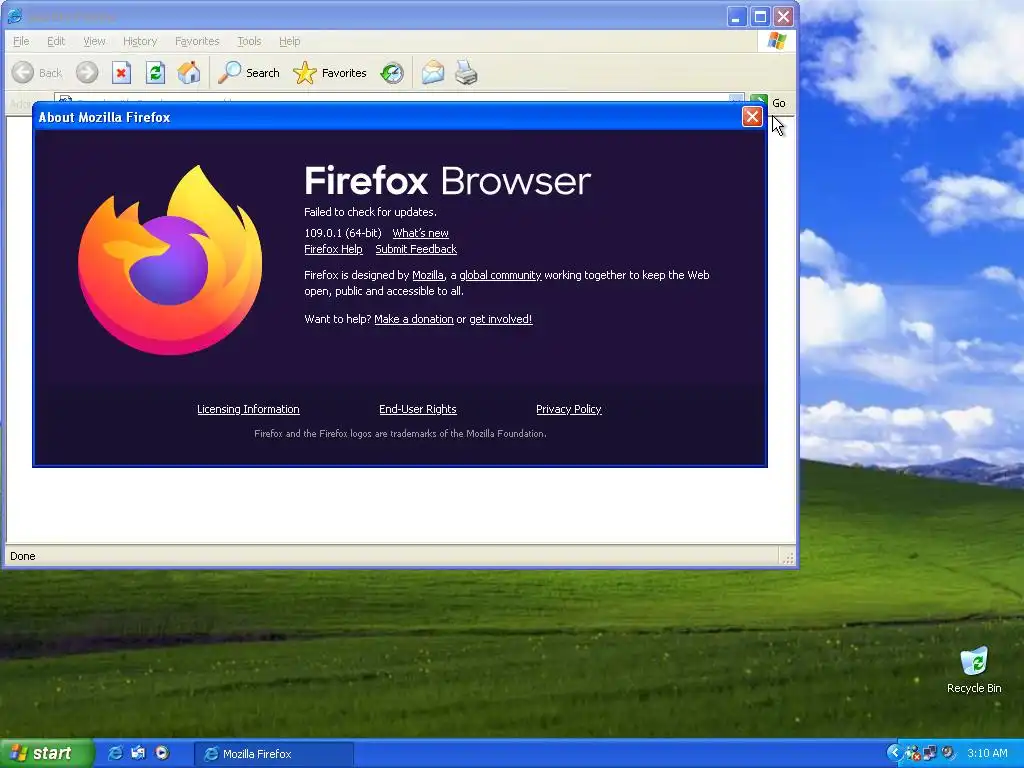Open the File menu

coord(21,41)
